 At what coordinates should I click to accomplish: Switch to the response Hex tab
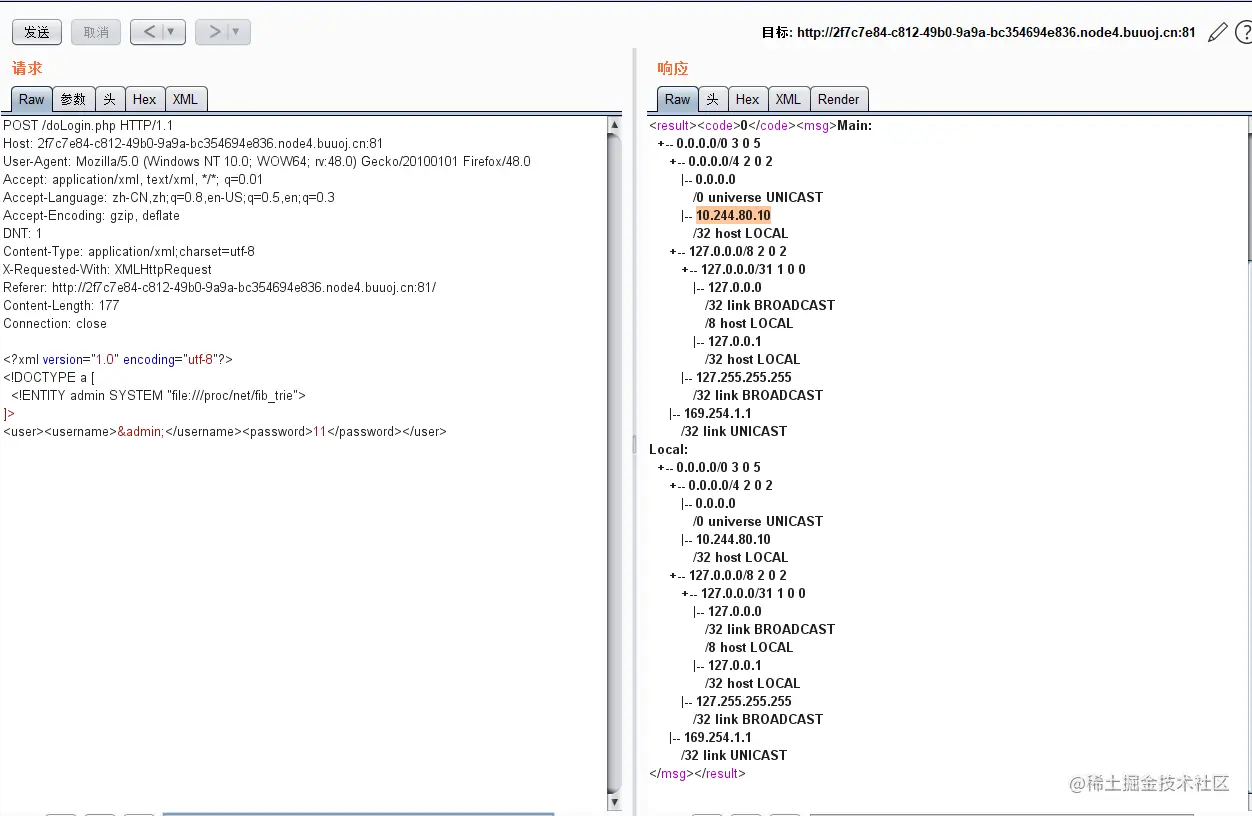point(747,99)
